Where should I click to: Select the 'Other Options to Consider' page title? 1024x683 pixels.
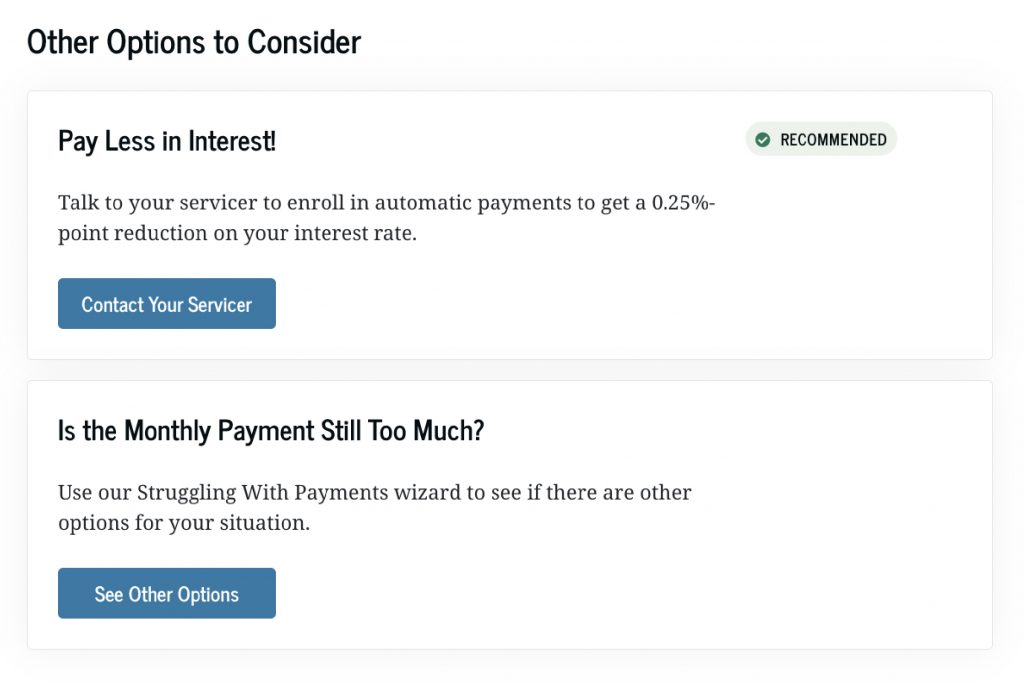pyautogui.click(x=194, y=41)
